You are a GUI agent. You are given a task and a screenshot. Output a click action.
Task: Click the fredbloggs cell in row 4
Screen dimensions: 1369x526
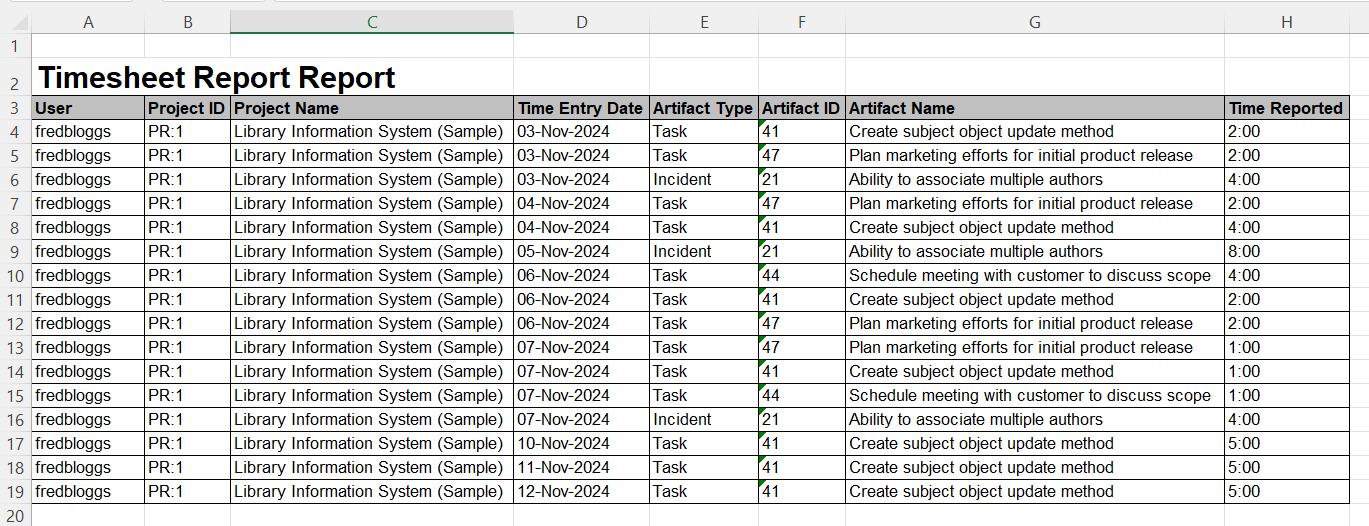(73, 132)
